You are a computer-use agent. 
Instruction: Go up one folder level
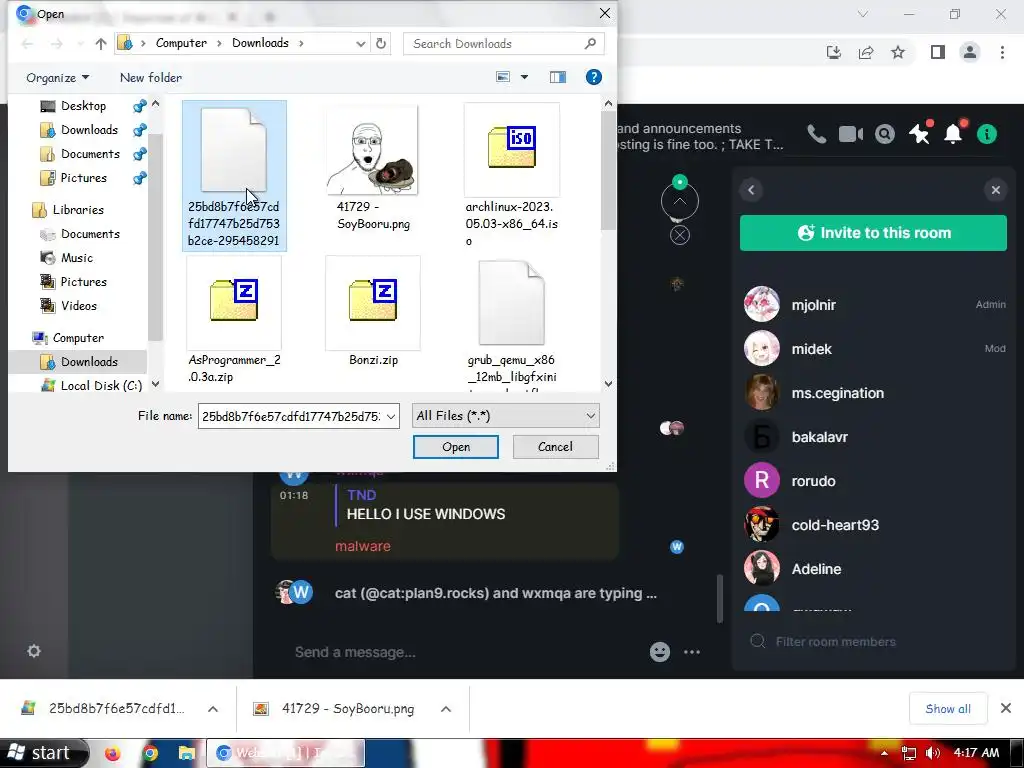pyautogui.click(x=100, y=44)
